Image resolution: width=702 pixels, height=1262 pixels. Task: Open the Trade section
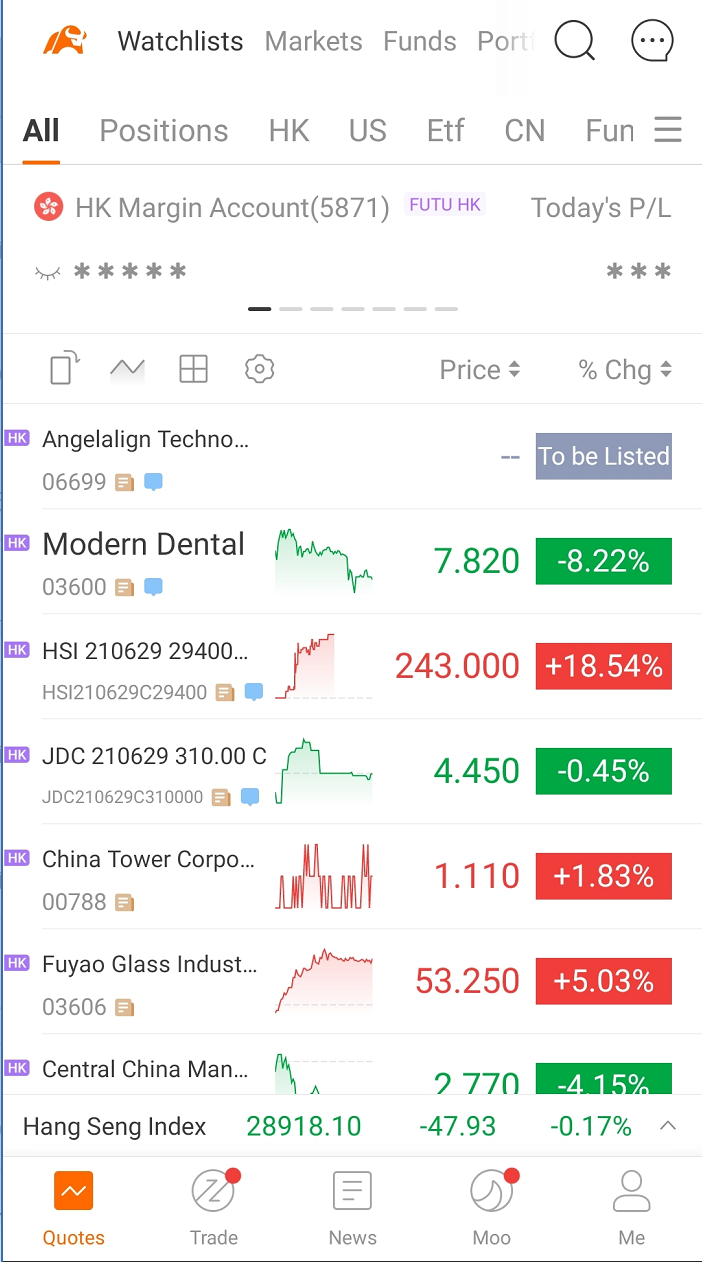pos(213,1205)
